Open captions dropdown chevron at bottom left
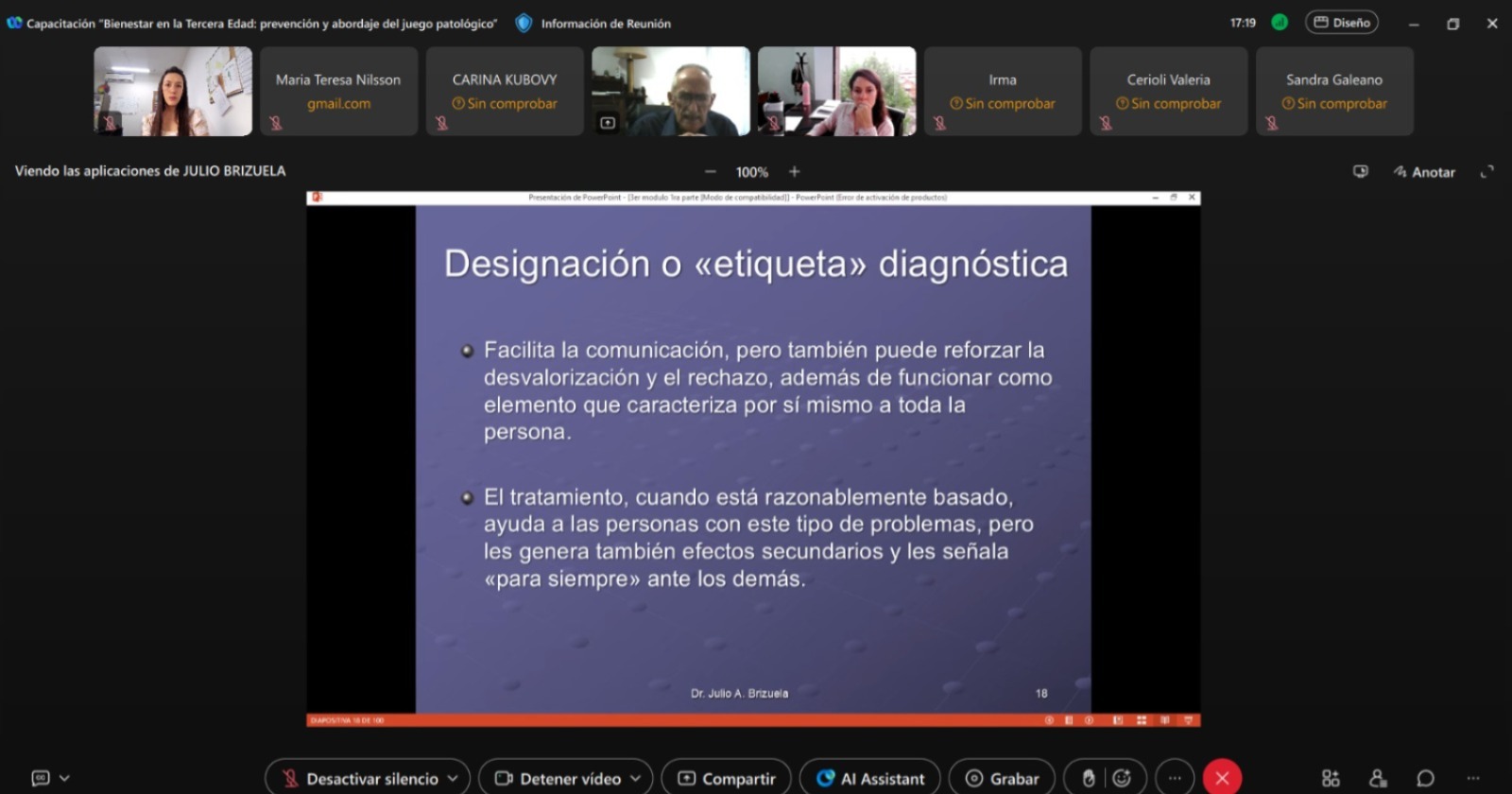This screenshot has height=794, width=1512. coord(64,778)
